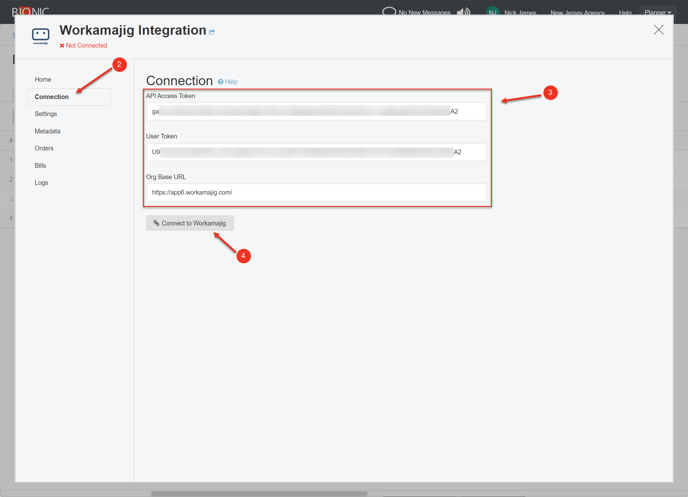The height and width of the screenshot is (497, 688).
Task: Click the Not Connected status text
Action: point(83,45)
